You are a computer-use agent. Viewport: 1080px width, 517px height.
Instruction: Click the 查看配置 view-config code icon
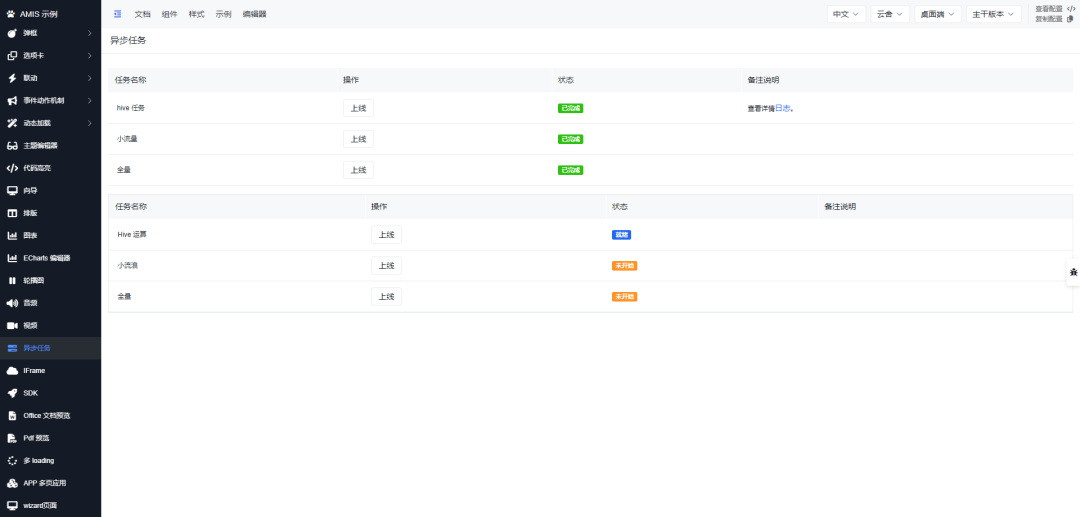(1071, 8)
